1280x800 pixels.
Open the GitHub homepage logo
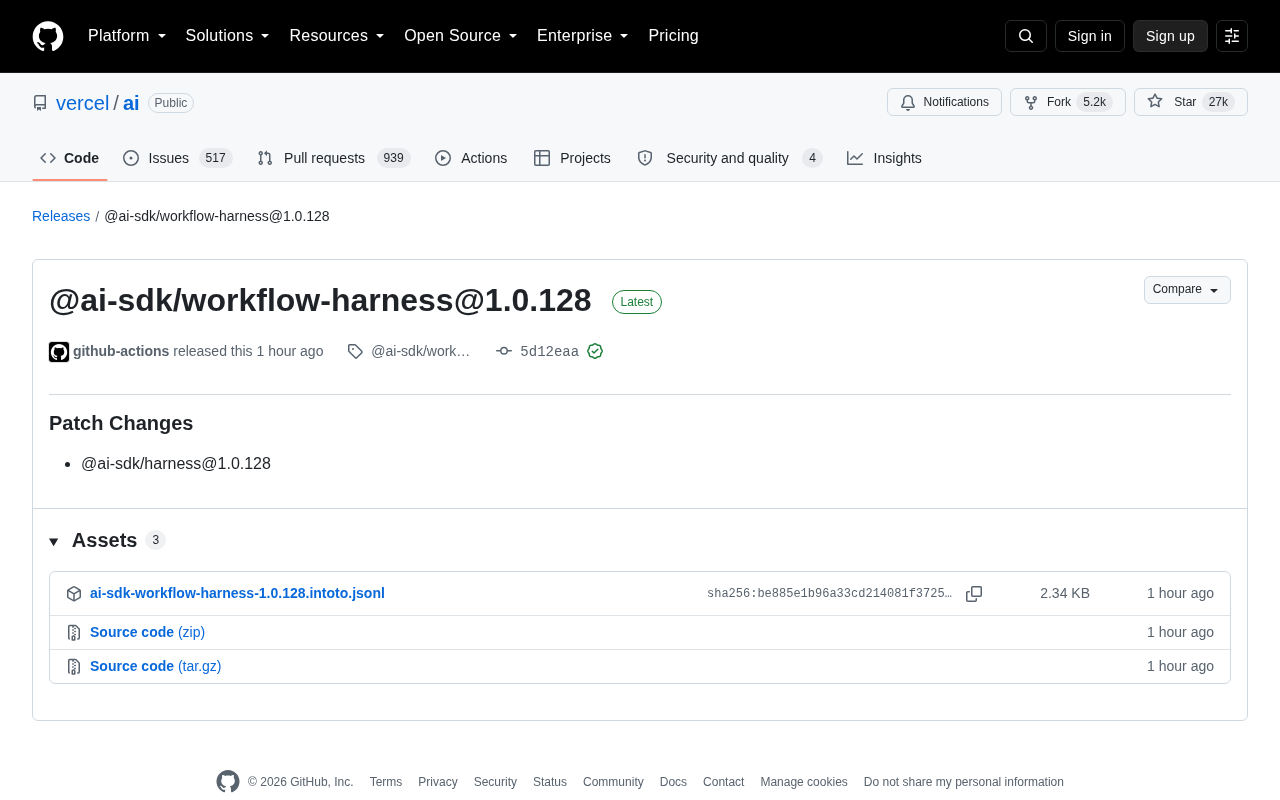tap(48, 36)
